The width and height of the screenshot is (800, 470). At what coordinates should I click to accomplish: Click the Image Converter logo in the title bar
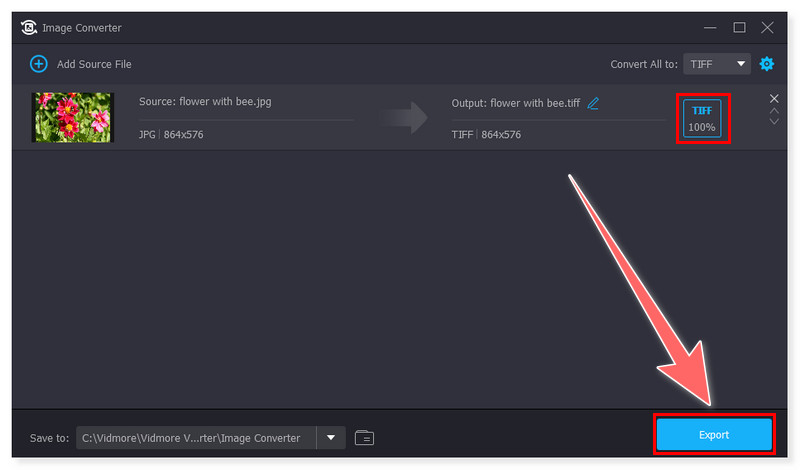(x=29, y=27)
